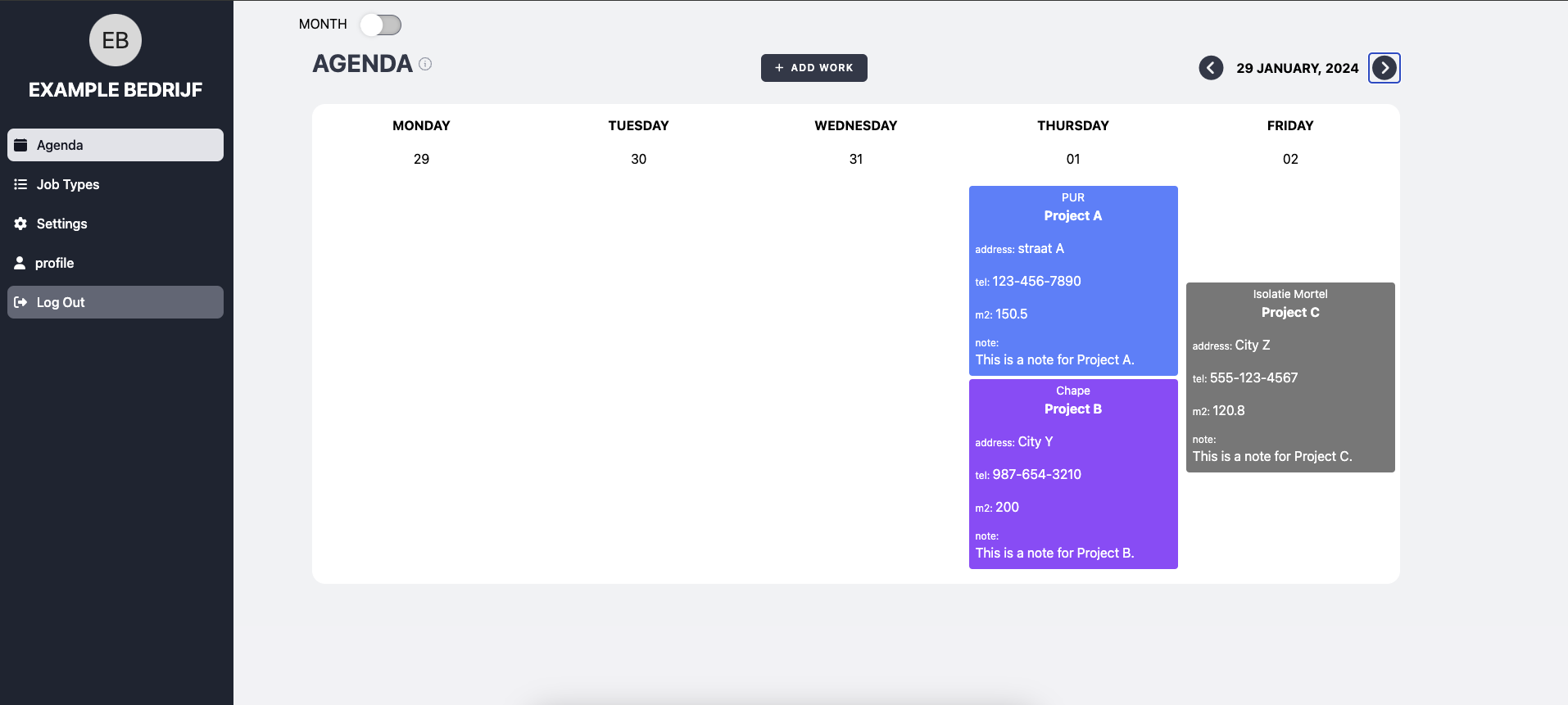Open the profile menu item
Viewport: 1568px width, 705px height.
pyautogui.click(x=116, y=263)
